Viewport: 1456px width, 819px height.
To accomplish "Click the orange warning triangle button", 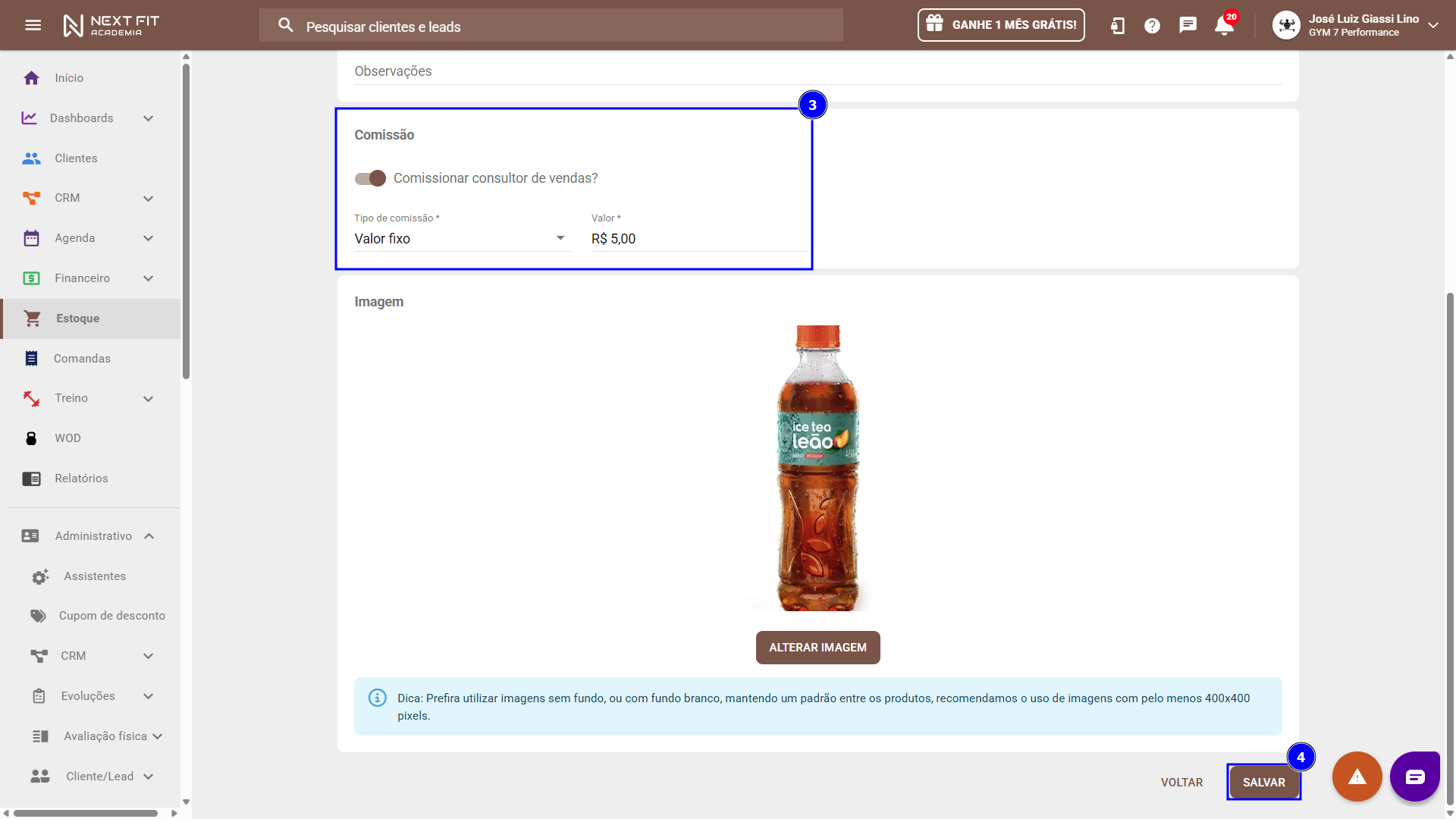I will coord(1357,777).
